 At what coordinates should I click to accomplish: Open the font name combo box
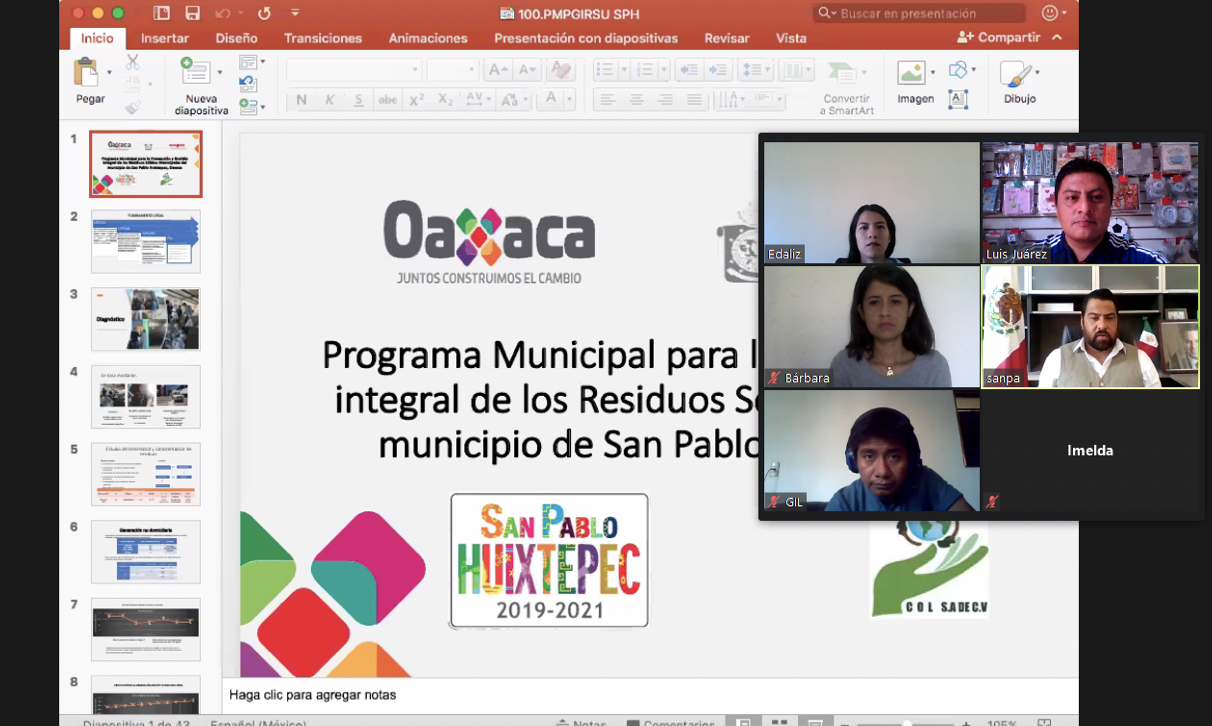click(354, 70)
